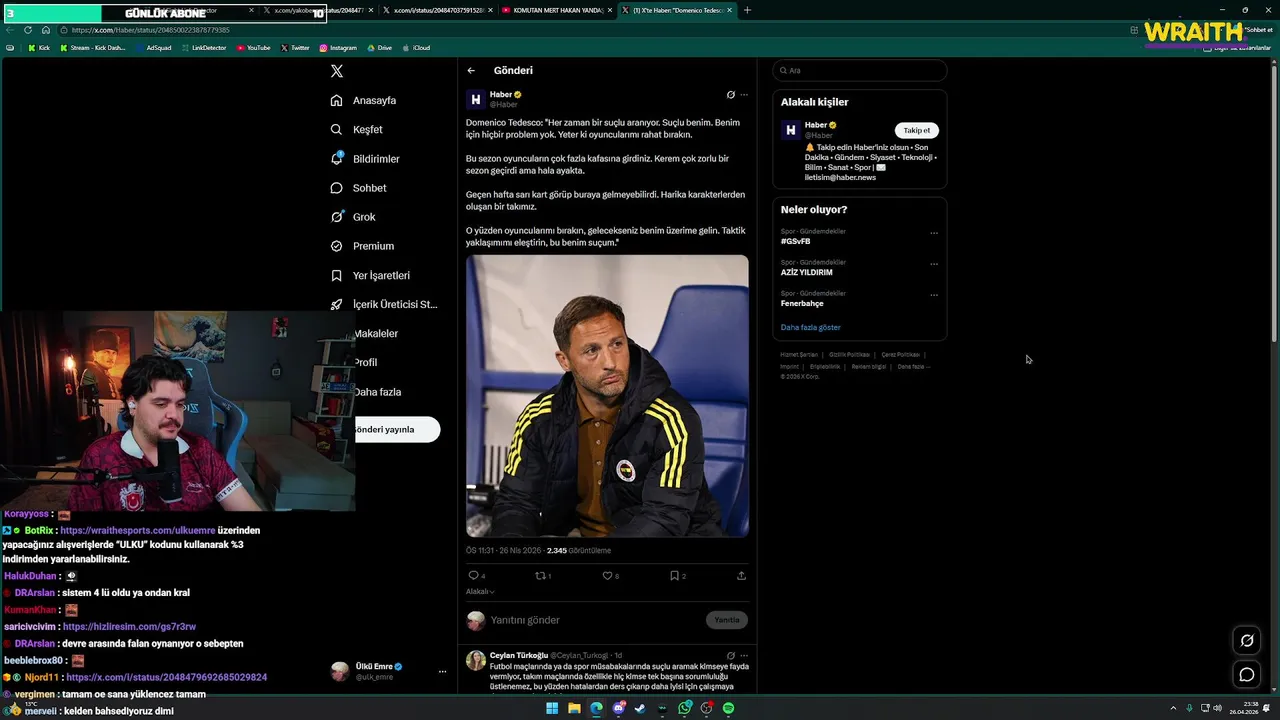
Task: Like the post with the heart icon
Action: 607,575
